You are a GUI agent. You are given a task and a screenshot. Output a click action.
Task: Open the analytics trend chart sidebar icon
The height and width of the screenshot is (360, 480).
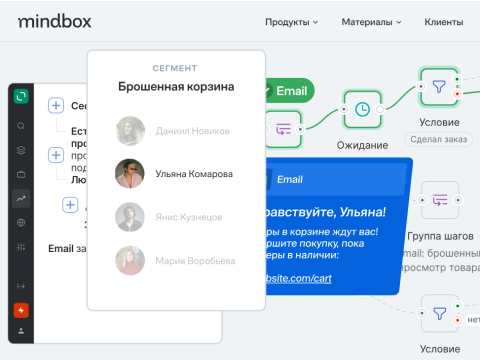(21, 199)
